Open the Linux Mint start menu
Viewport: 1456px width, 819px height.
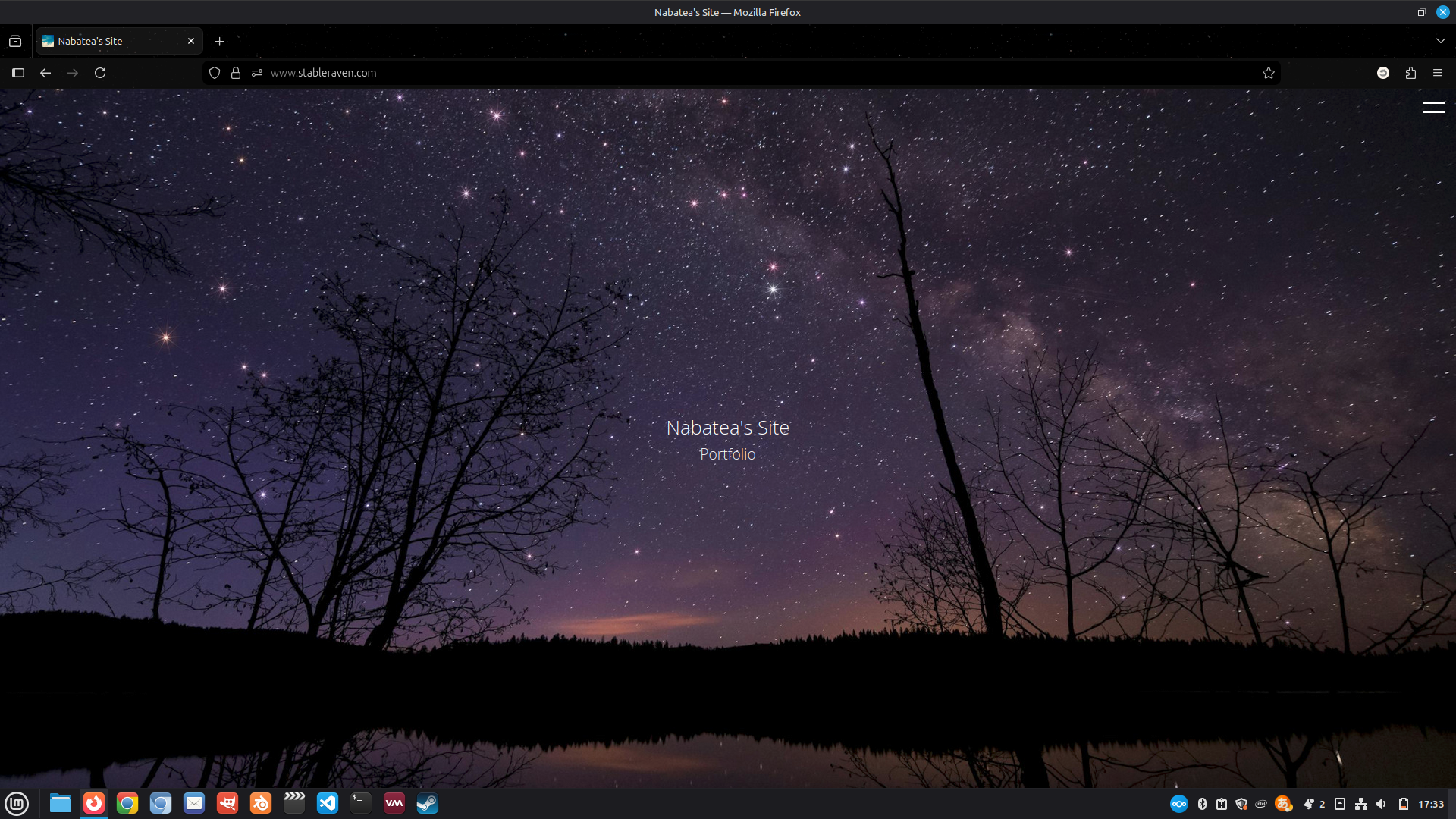click(17, 803)
